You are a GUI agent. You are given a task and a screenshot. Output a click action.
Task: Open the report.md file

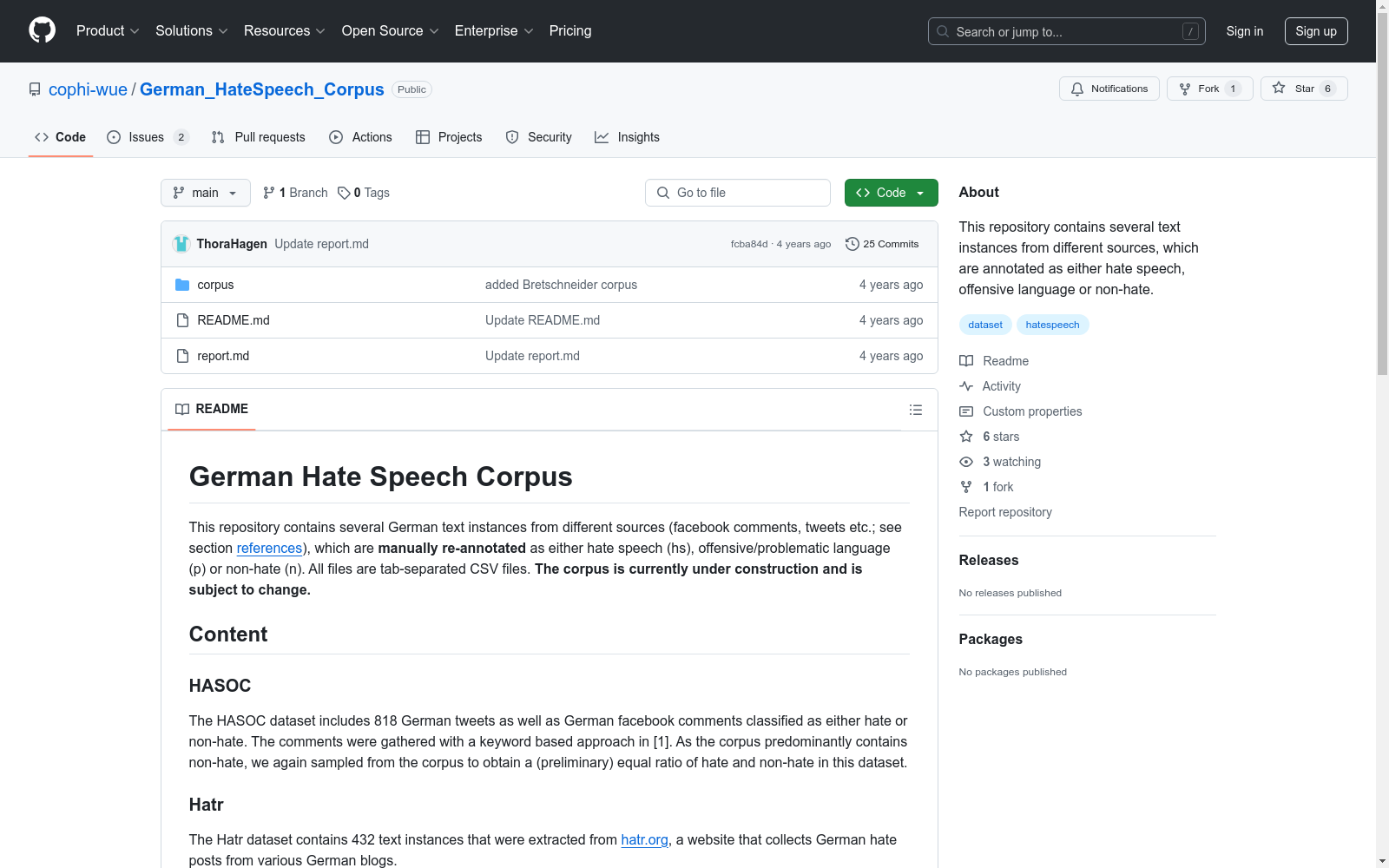point(223,356)
